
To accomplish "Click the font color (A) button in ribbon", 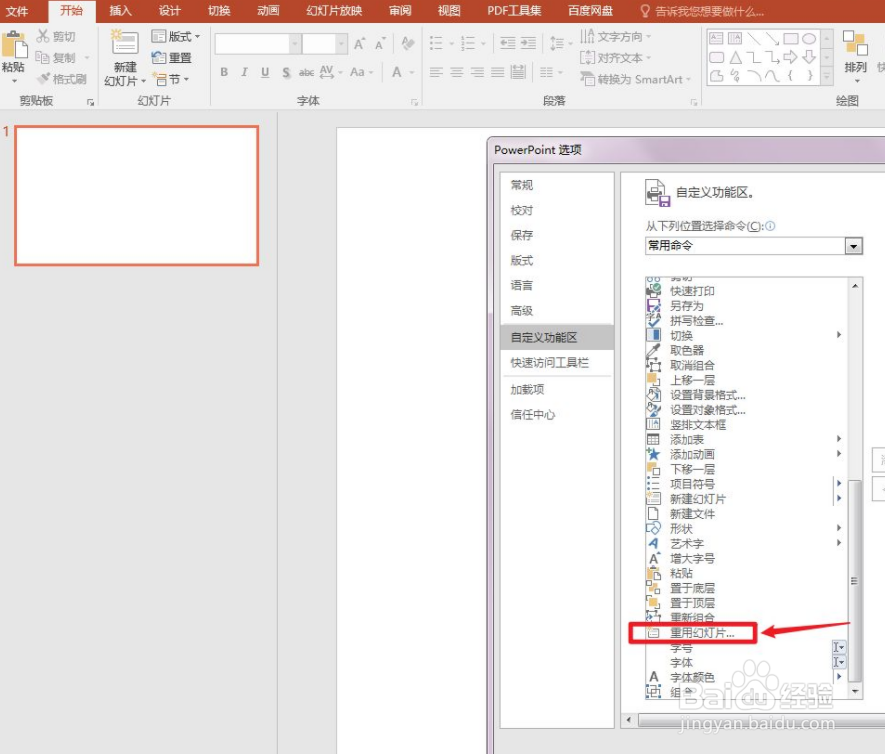I will tap(397, 72).
